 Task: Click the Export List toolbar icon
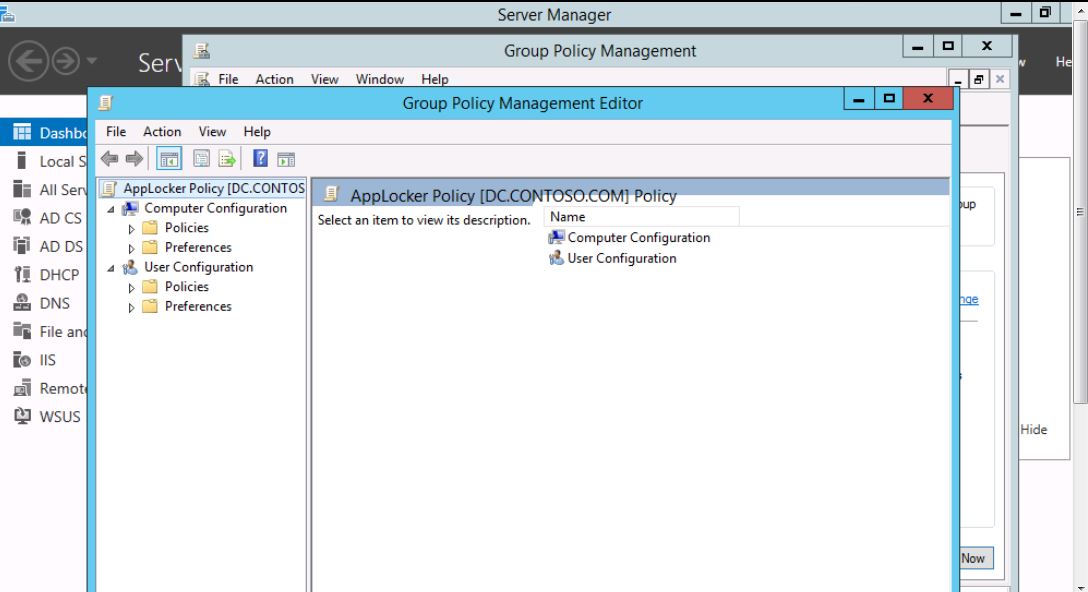click(227, 159)
